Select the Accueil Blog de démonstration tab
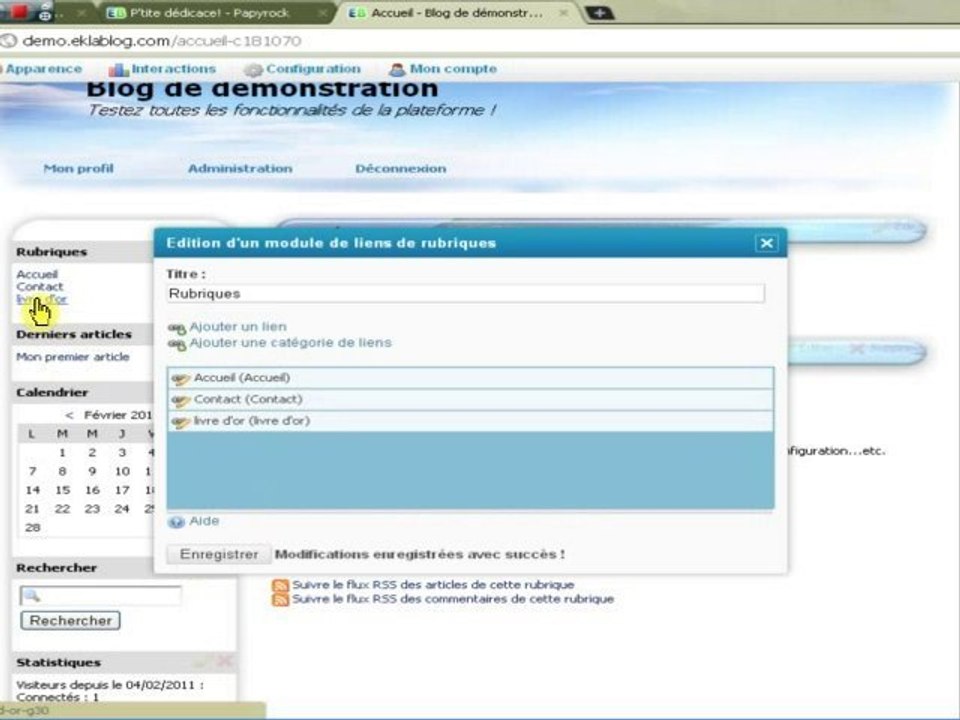Viewport: 960px width, 720px height. coord(456,13)
